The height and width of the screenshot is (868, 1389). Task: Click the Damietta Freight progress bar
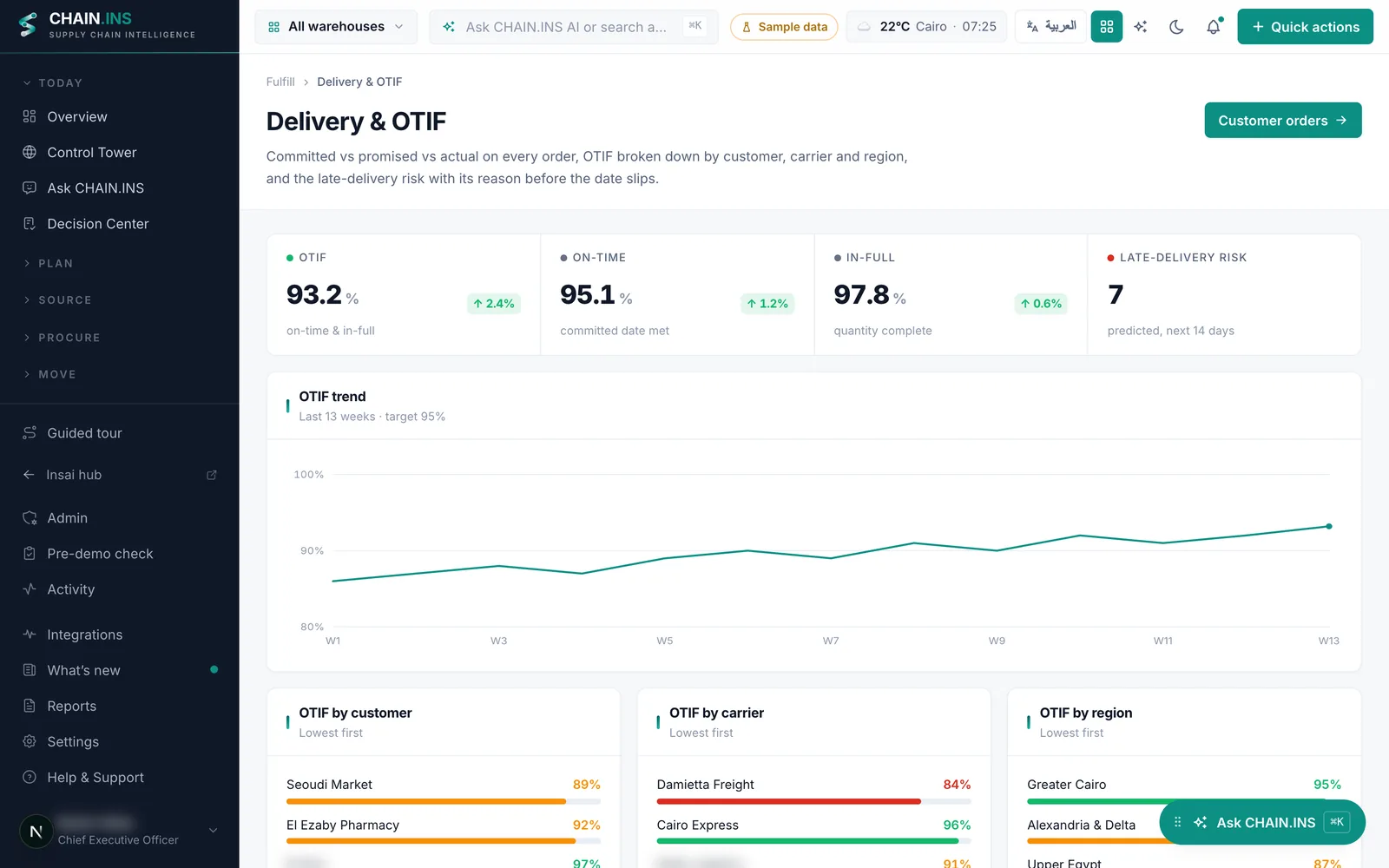point(813,801)
